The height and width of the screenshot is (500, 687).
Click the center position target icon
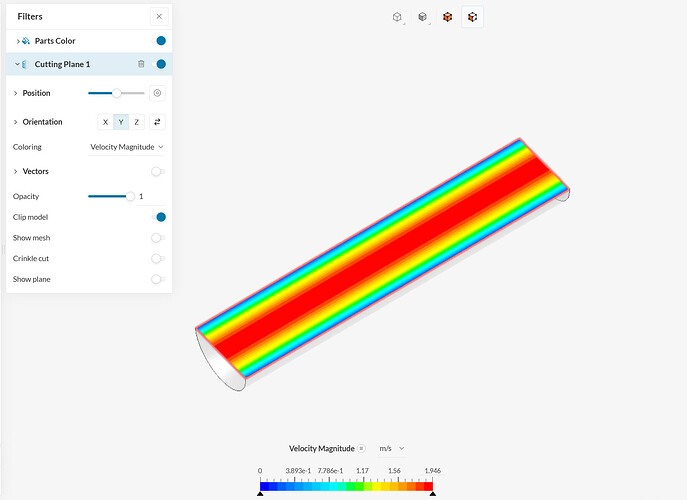(x=157, y=93)
